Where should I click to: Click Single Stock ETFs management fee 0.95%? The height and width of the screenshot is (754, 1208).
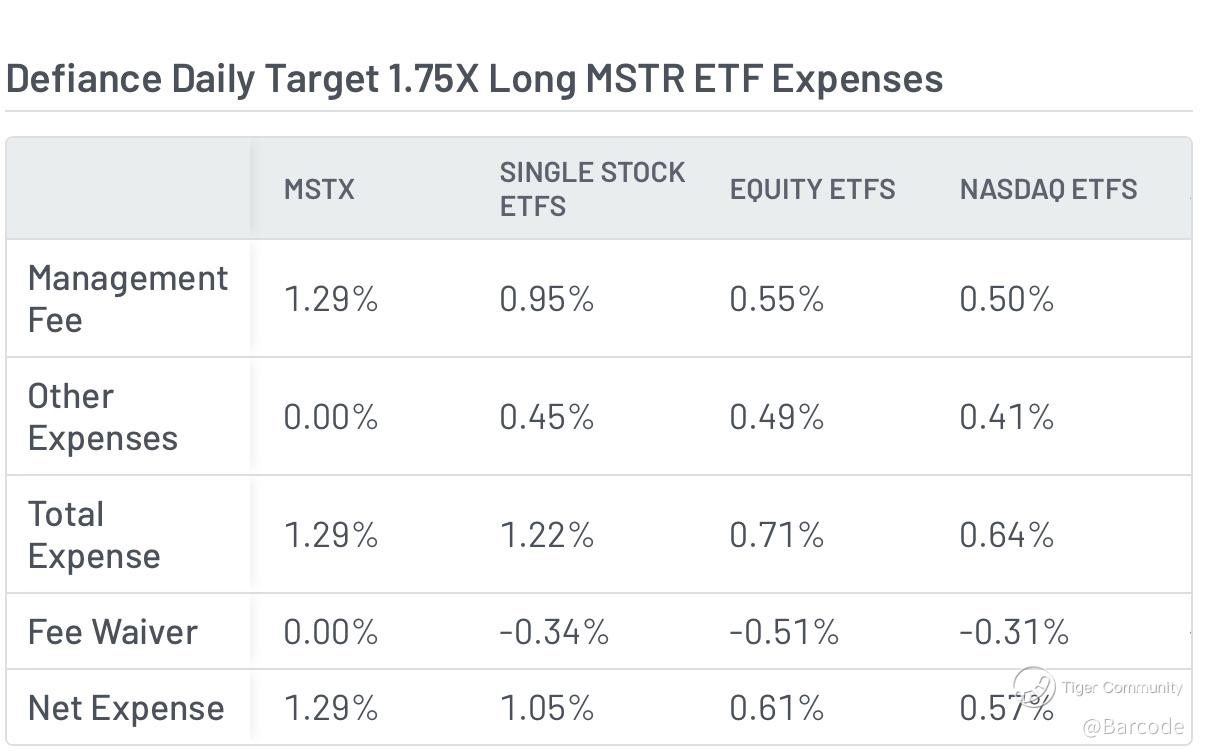[x=546, y=299]
